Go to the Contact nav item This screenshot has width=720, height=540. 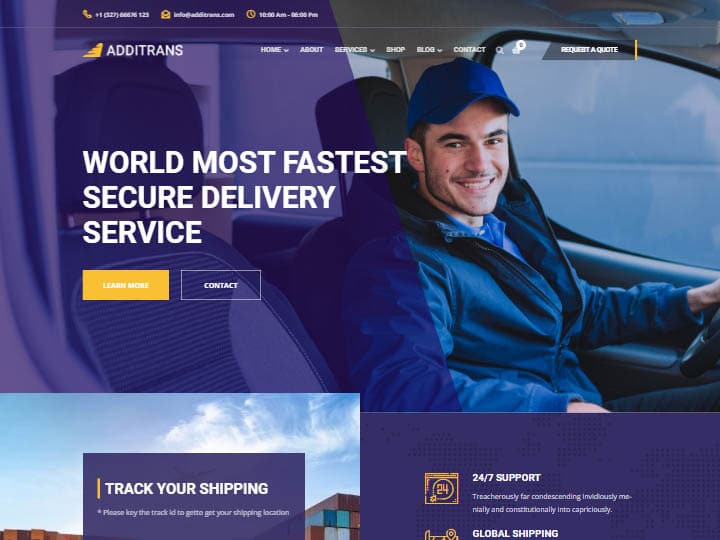(x=469, y=50)
